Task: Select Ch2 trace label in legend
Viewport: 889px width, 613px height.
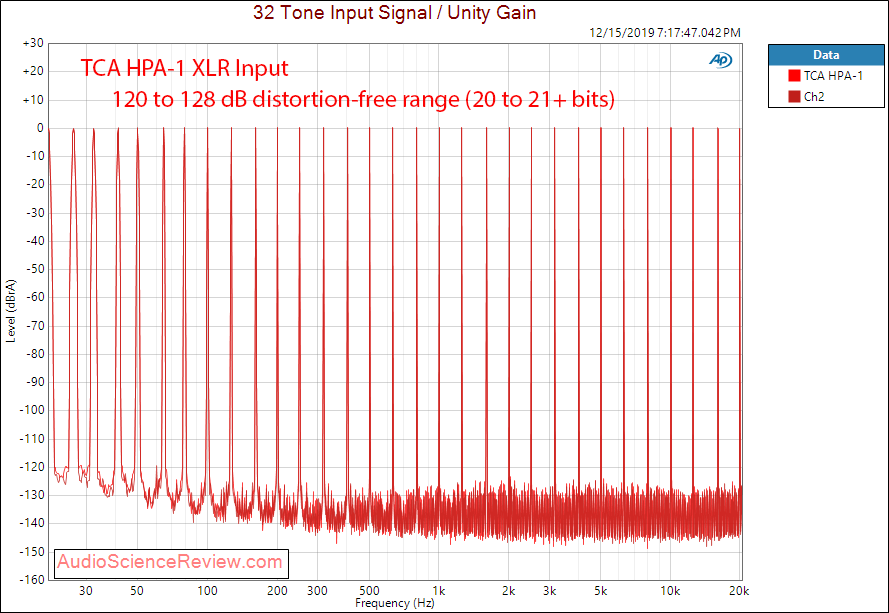Action: [x=814, y=96]
